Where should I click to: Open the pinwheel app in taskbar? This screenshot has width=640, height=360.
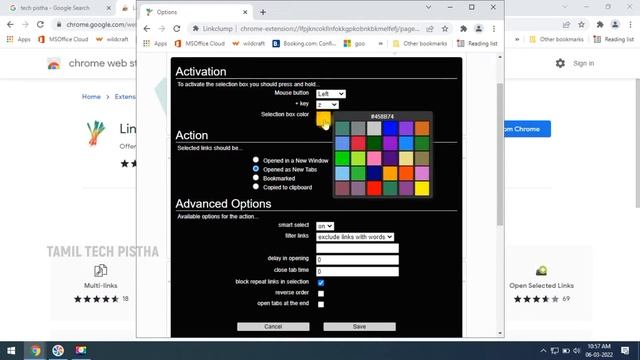pyautogui.click(x=58, y=351)
